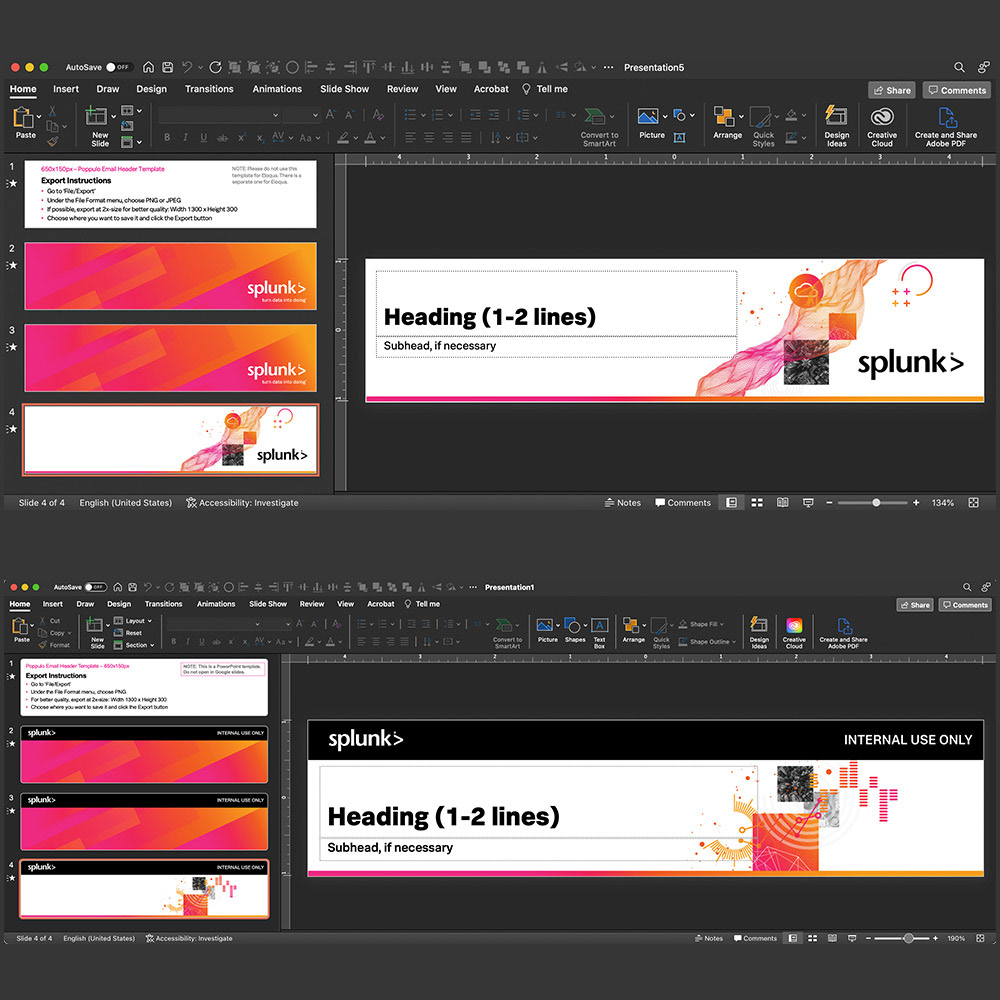
Task: Click Paste icon in Presentation5 window
Action: [x=23, y=118]
